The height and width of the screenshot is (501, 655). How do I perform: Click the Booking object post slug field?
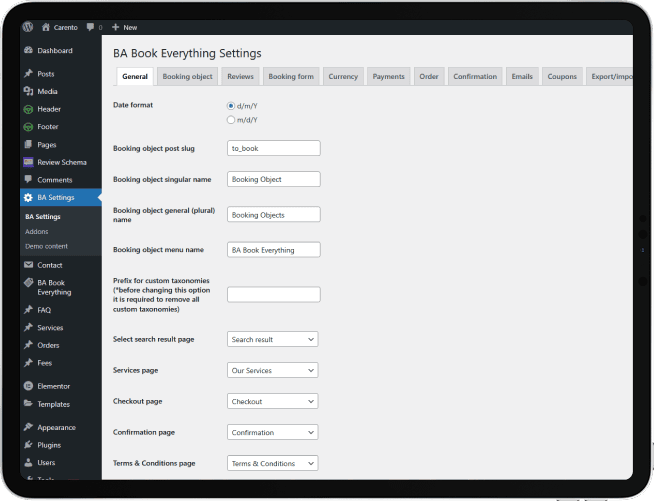pos(274,148)
